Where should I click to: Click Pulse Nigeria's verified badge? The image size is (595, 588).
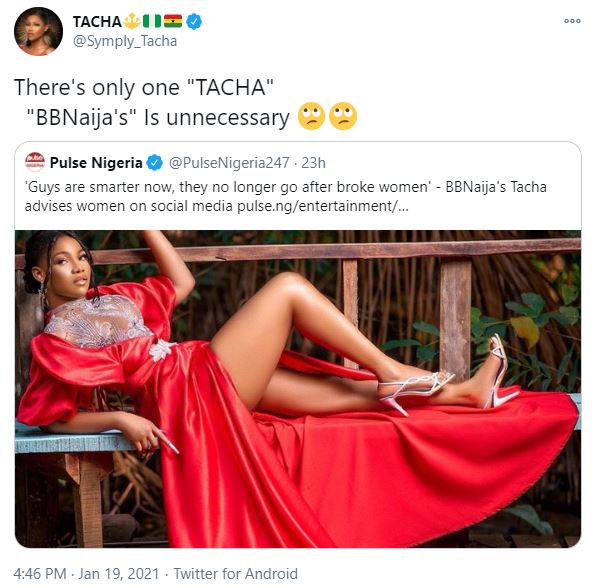(154, 163)
